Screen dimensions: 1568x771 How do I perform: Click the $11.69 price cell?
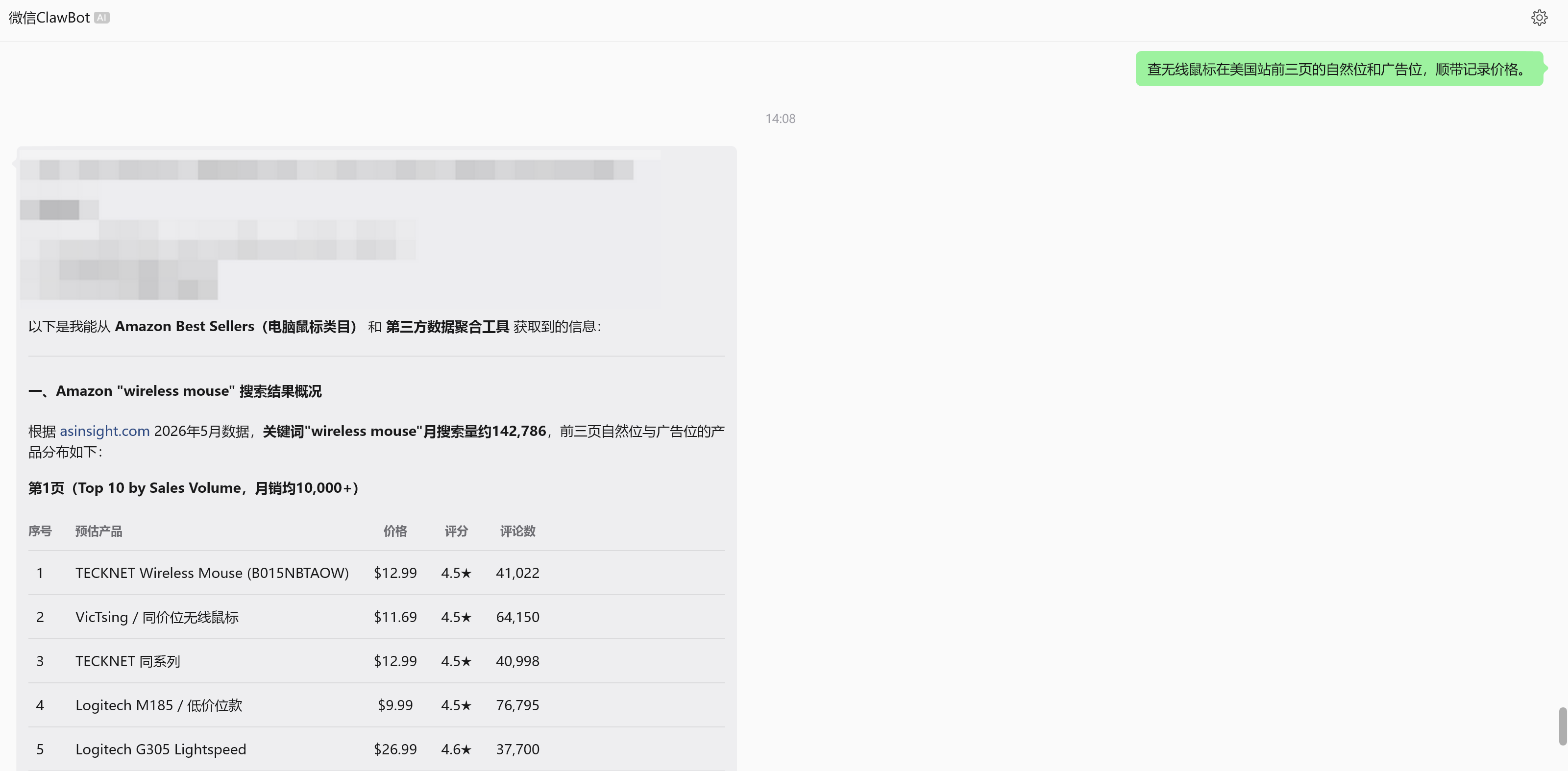tap(395, 617)
